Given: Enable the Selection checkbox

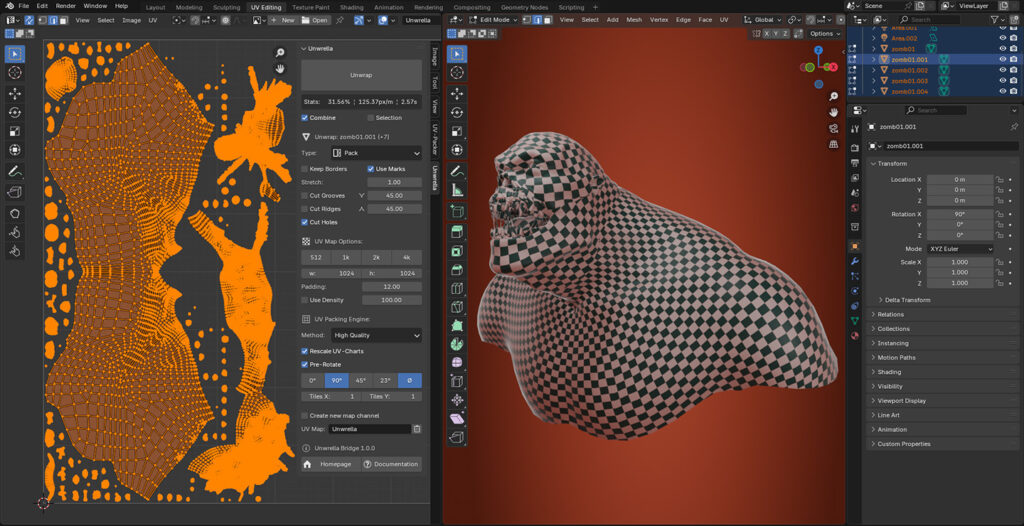Looking at the screenshot, I should (x=370, y=118).
